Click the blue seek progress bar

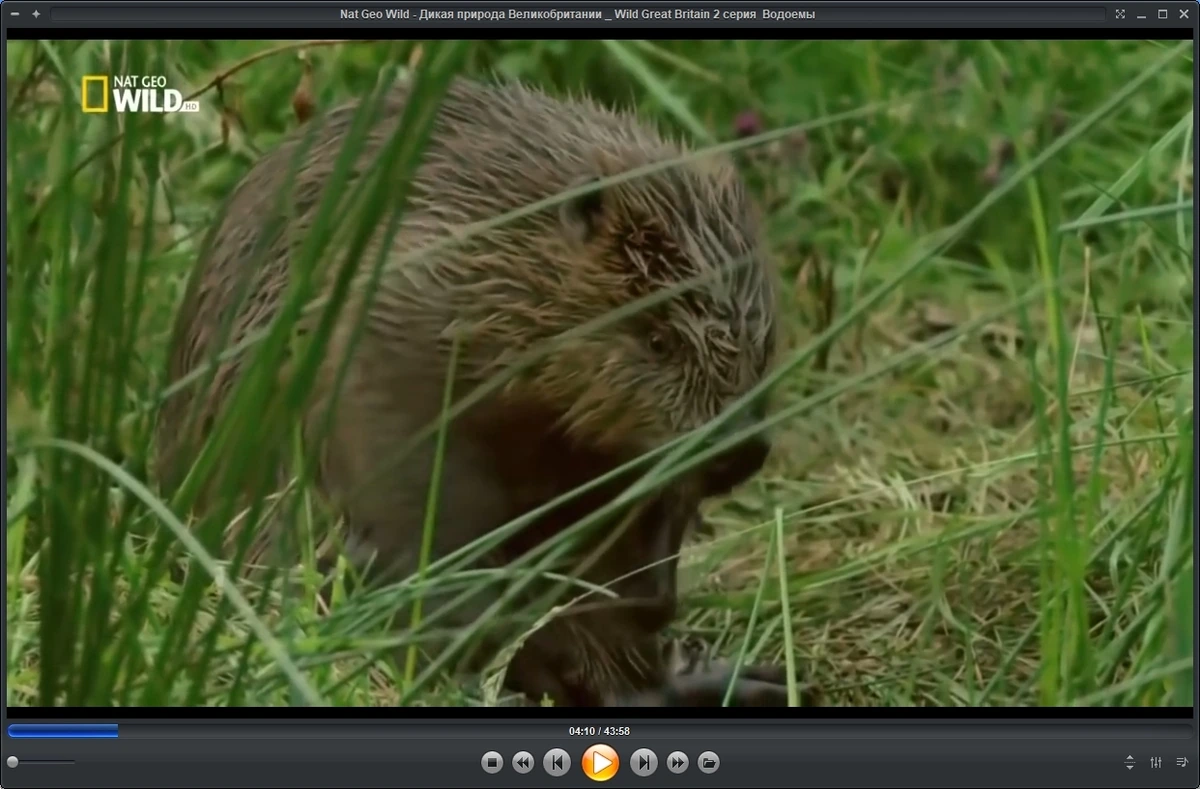pos(63,731)
